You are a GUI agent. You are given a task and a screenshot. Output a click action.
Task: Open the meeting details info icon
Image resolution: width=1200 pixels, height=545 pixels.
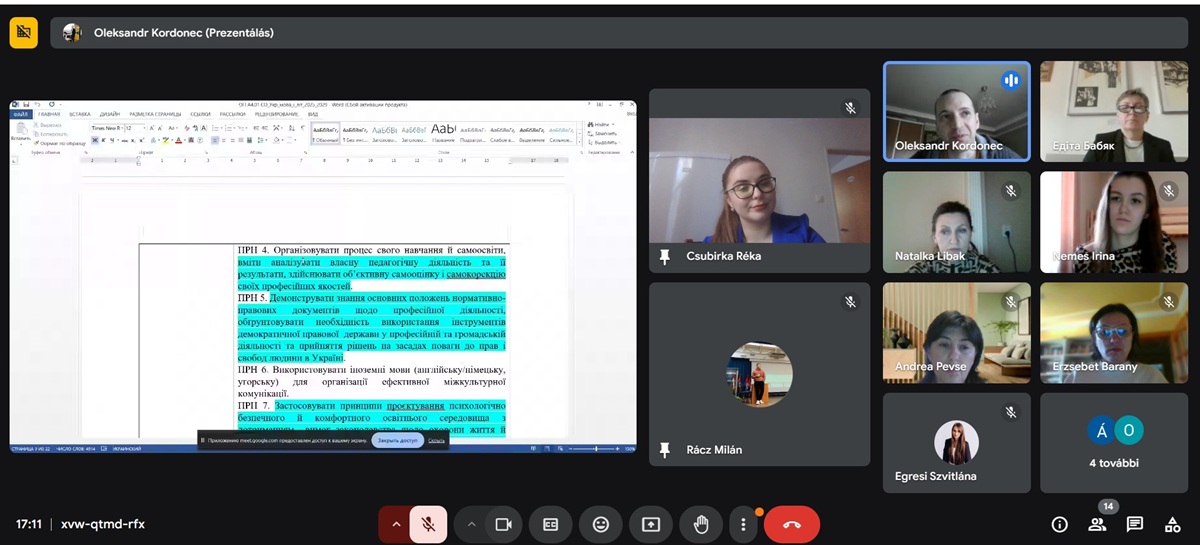pyautogui.click(x=1060, y=524)
